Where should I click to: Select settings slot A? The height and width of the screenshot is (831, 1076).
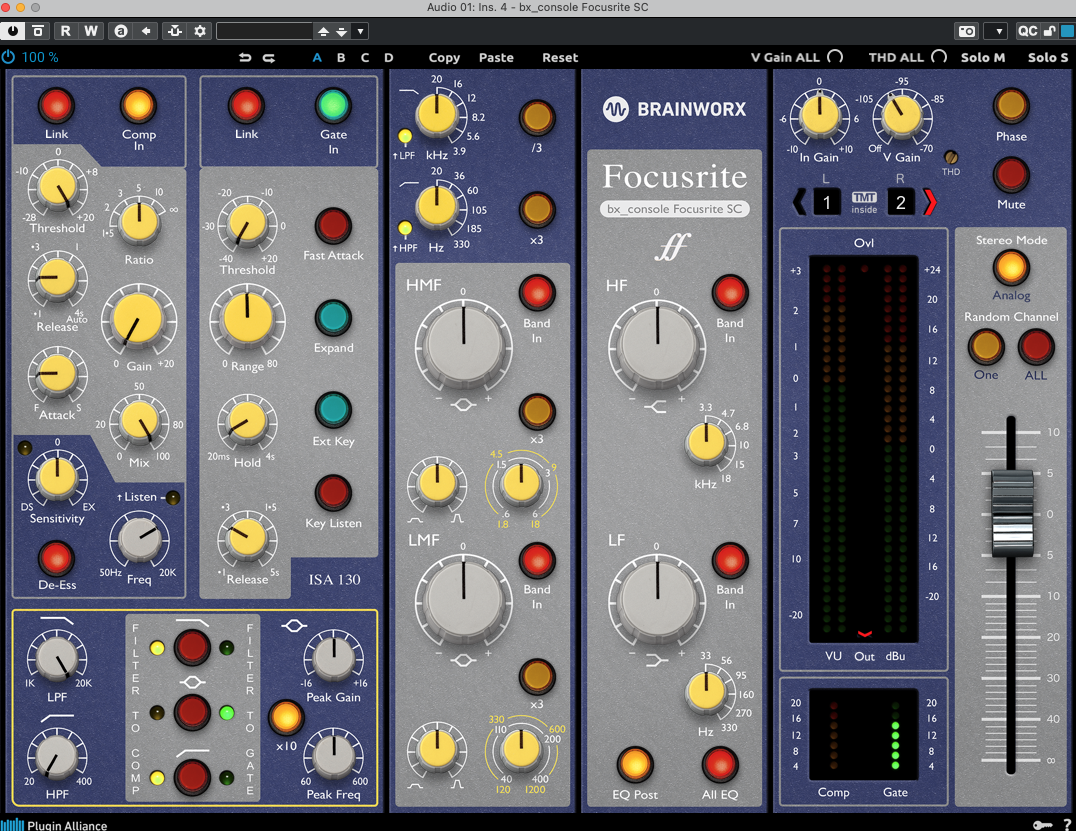[317, 58]
